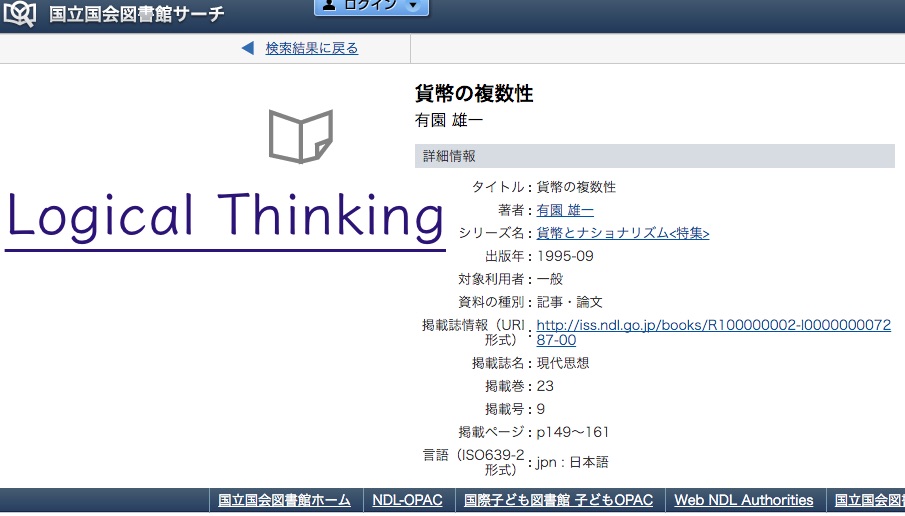The image size is (905, 516).
Task: Open 国立国会図書館ホーム footer link
Action: [x=284, y=500]
